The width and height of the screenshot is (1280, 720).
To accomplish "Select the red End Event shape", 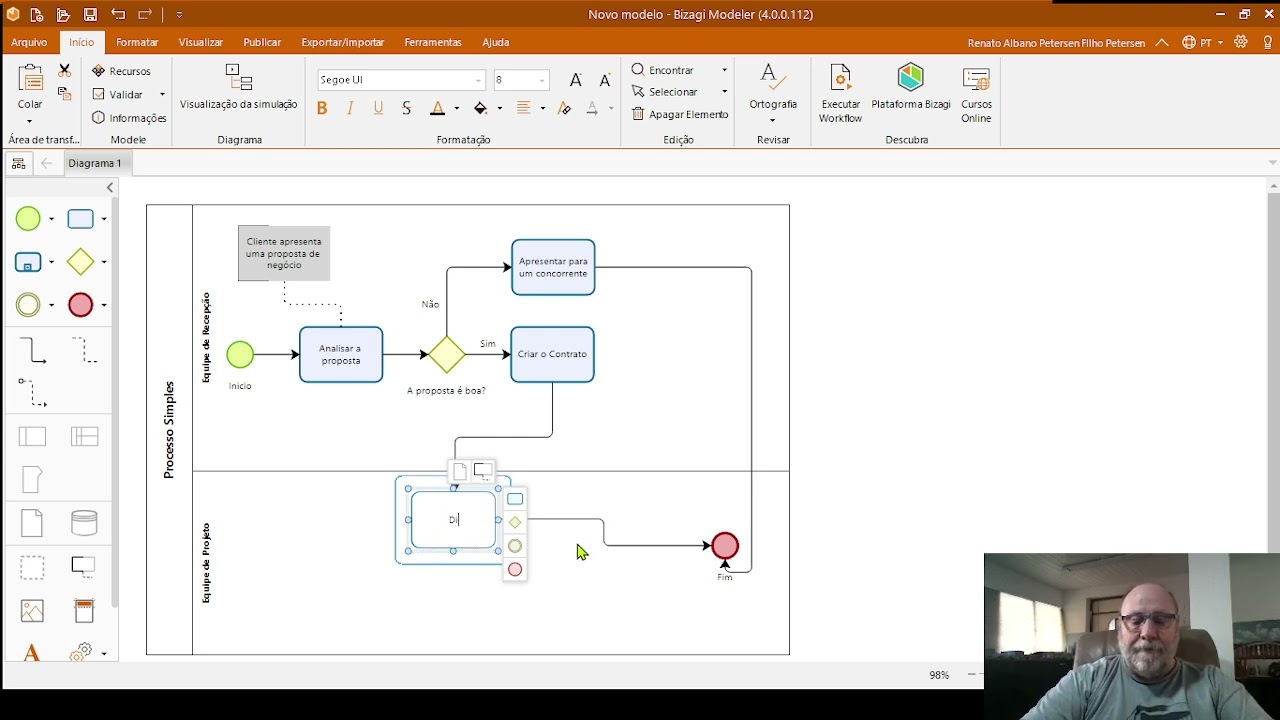I will [x=80, y=305].
